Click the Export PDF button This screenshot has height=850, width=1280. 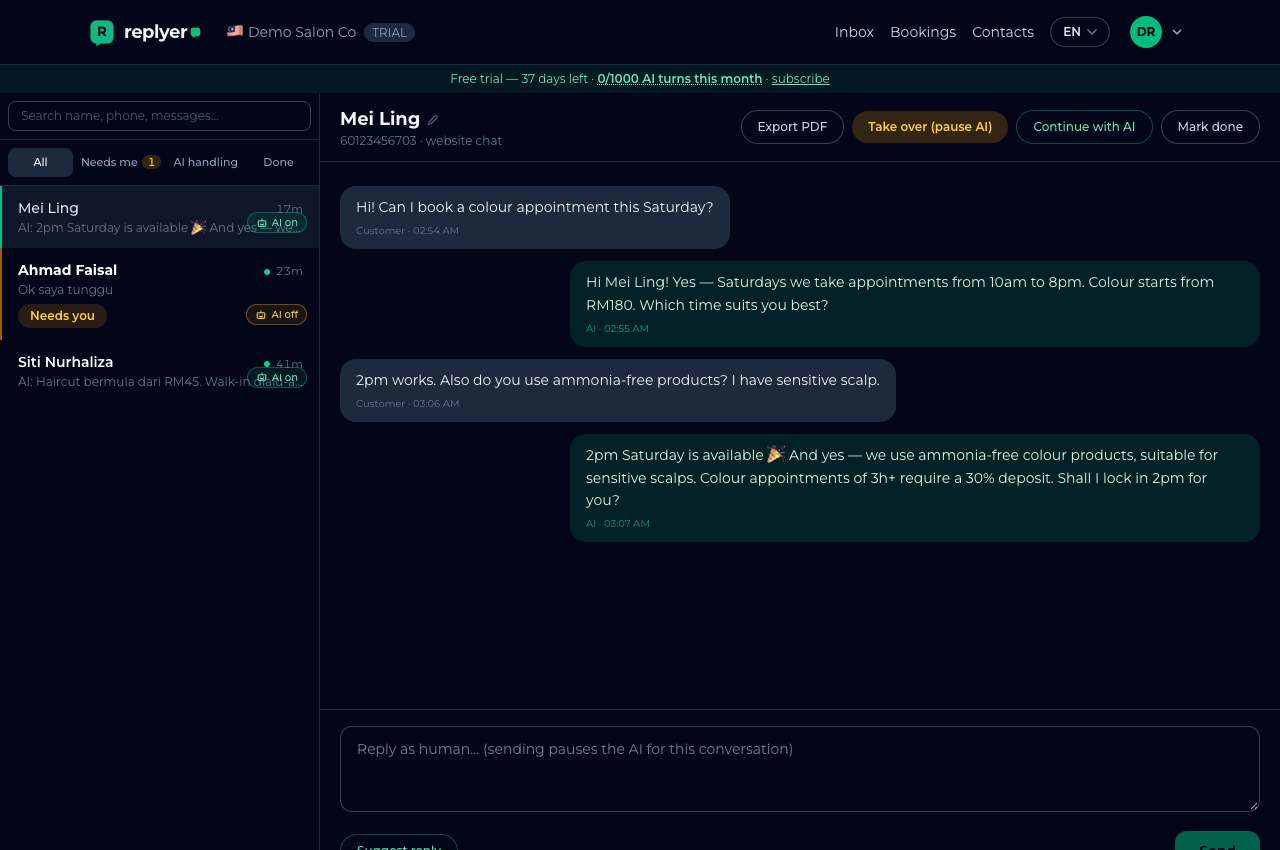pyautogui.click(x=792, y=127)
